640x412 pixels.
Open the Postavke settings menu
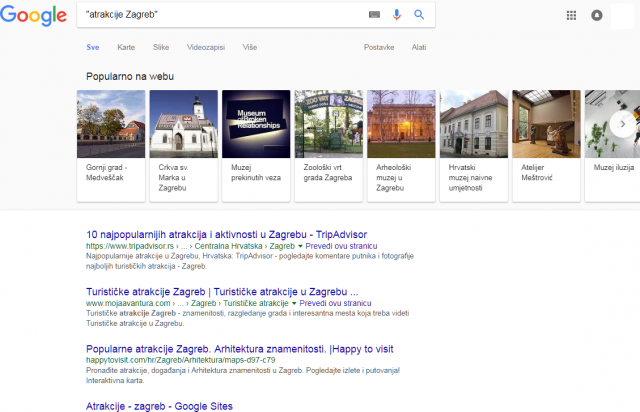[377, 46]
